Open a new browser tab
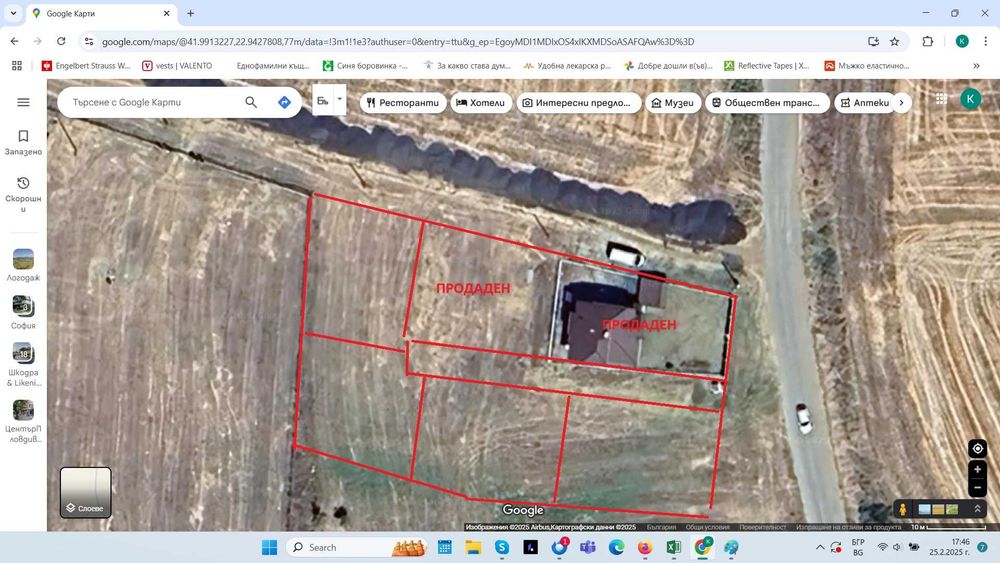This screenshot has height=563, width=1000. coord(190,13)
